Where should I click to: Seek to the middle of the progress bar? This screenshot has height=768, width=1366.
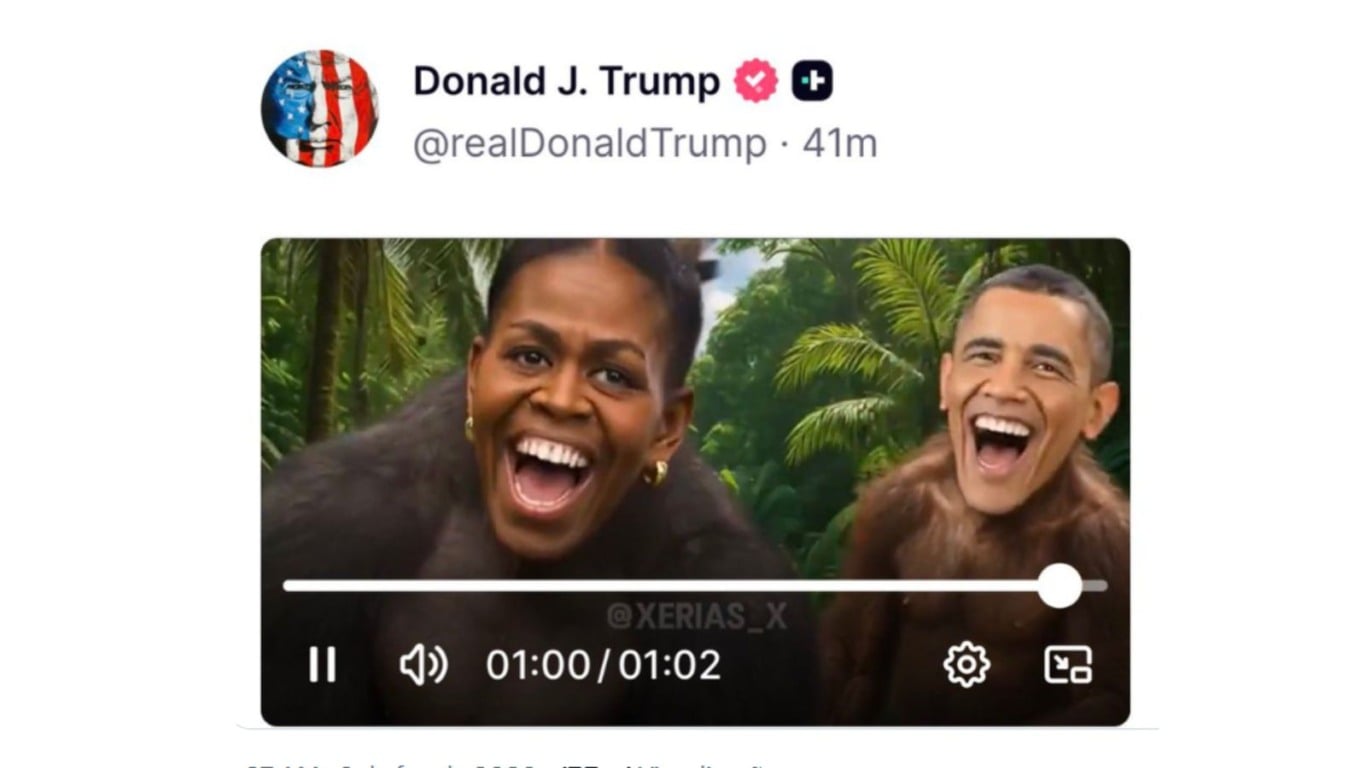[695, 586]
